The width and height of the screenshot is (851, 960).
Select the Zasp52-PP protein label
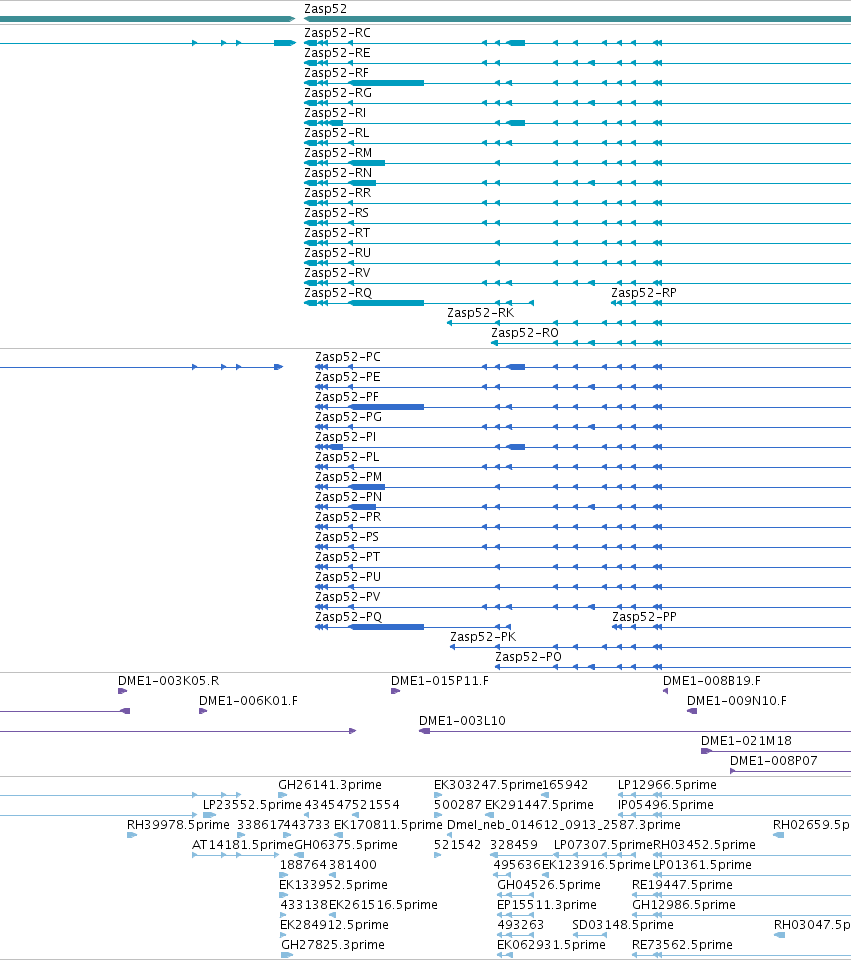645,617
